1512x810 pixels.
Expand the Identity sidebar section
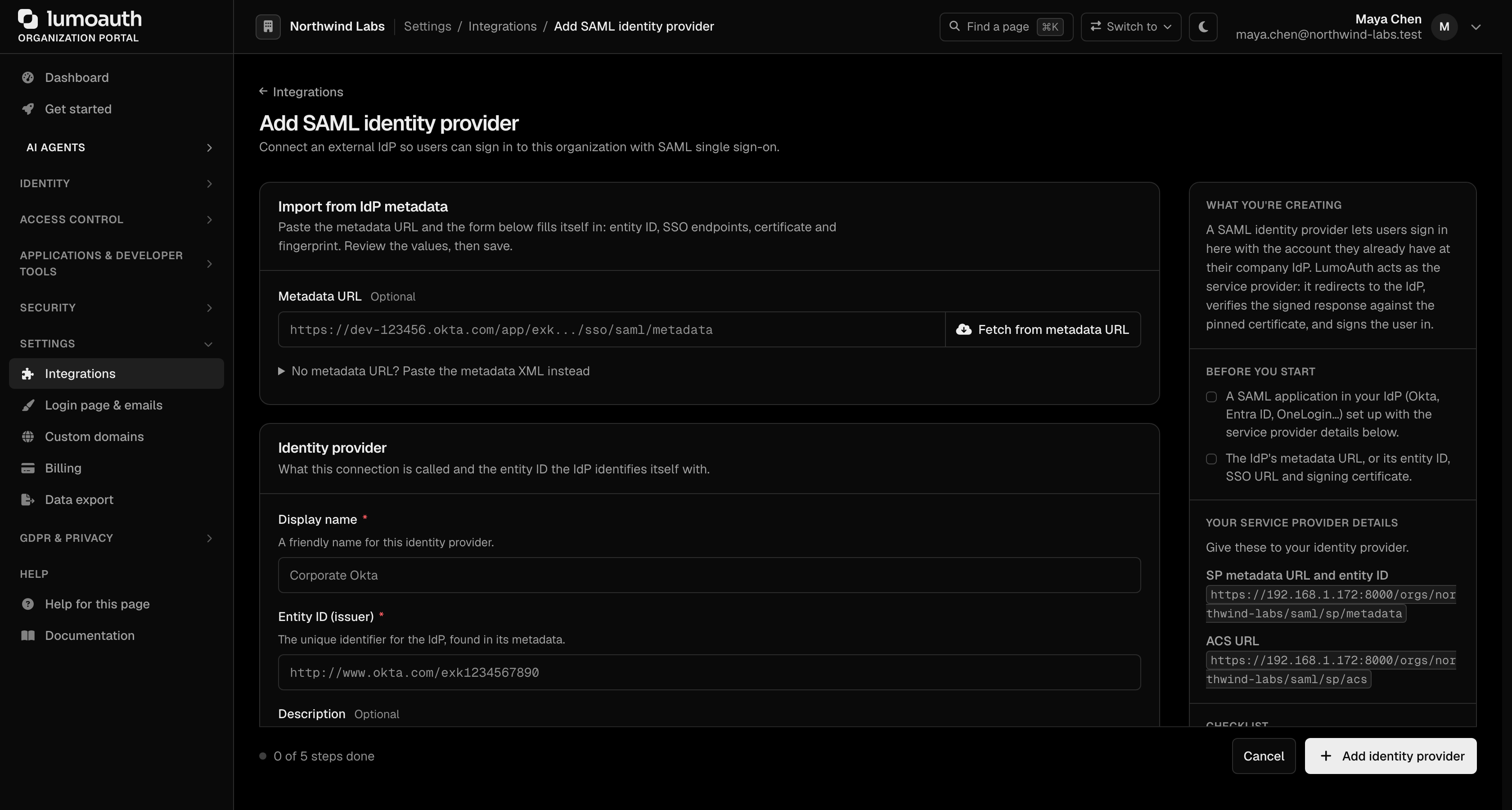click(116, 184)
